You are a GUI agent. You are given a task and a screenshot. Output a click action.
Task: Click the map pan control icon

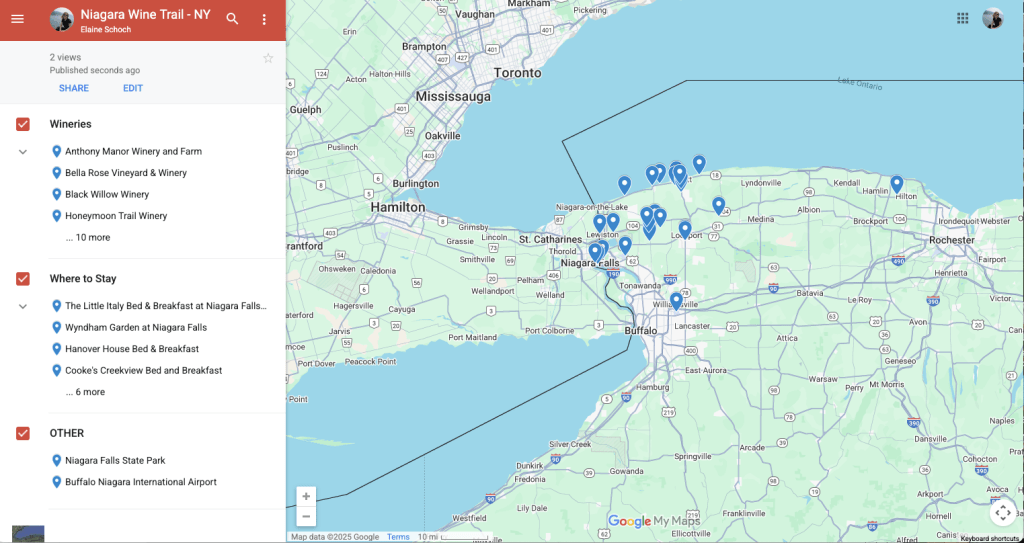[x=1002, y=512]
